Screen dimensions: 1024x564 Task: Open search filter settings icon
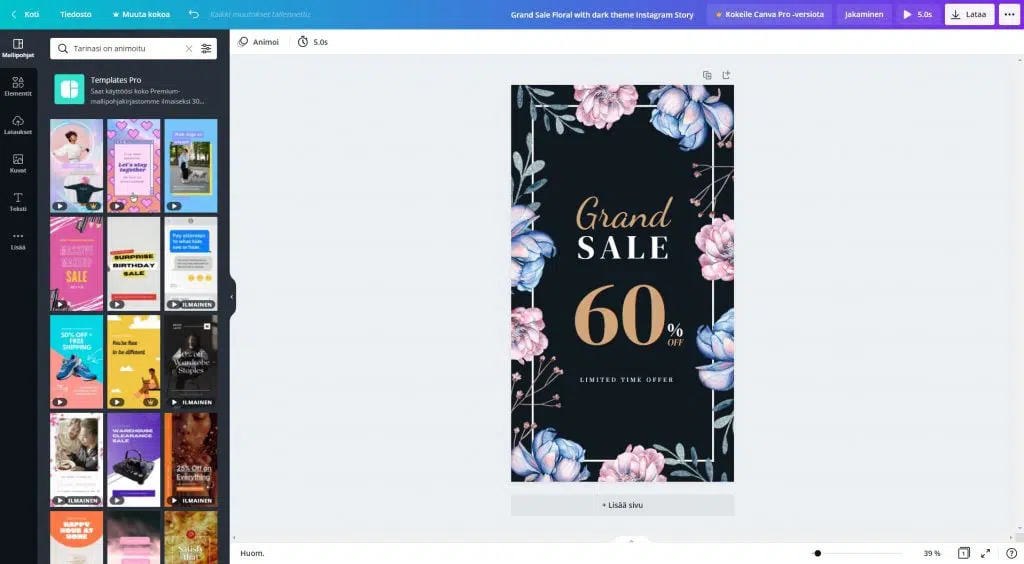click(x=206, y=48)
